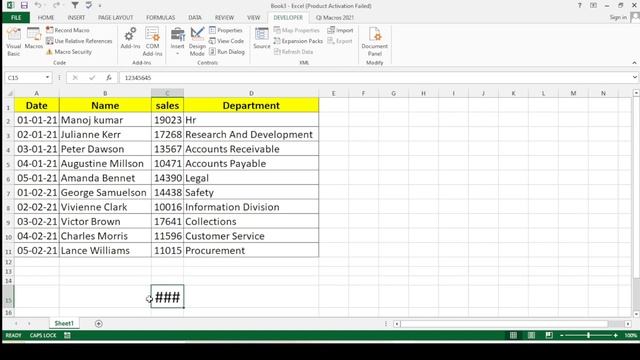Click Save in the Quick Access Toolbar
Screen dimensions: 640x360
[x=24, y=5]
